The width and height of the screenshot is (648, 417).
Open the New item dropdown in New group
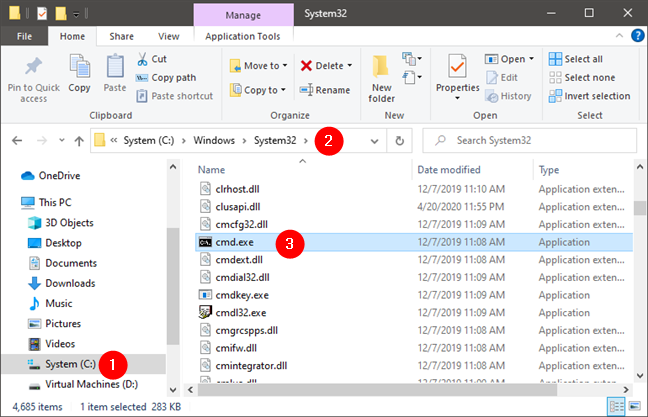pyautogui.click(x=412, y=59)
